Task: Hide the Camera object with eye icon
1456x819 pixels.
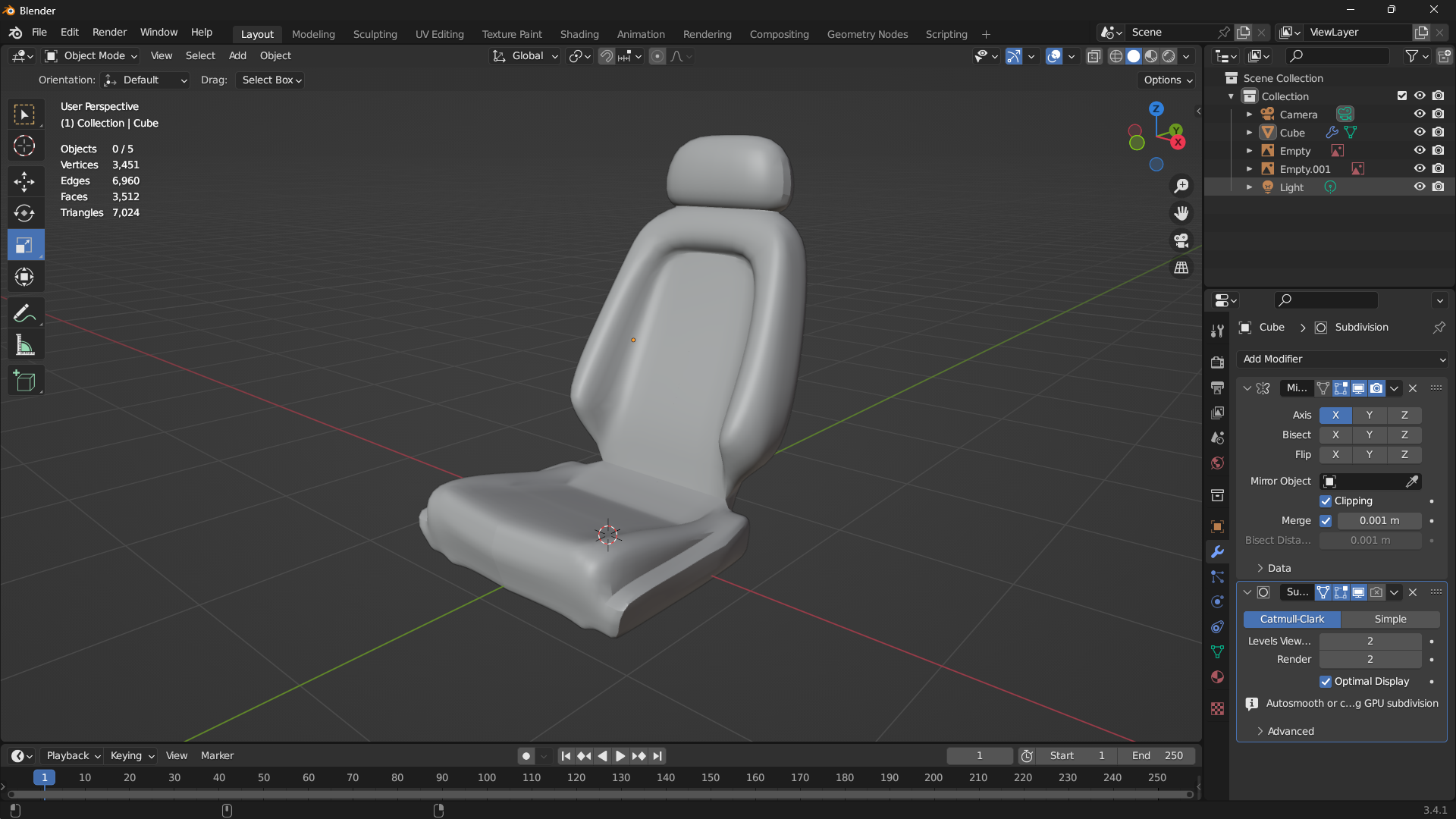Action: tap(1420, 115)
